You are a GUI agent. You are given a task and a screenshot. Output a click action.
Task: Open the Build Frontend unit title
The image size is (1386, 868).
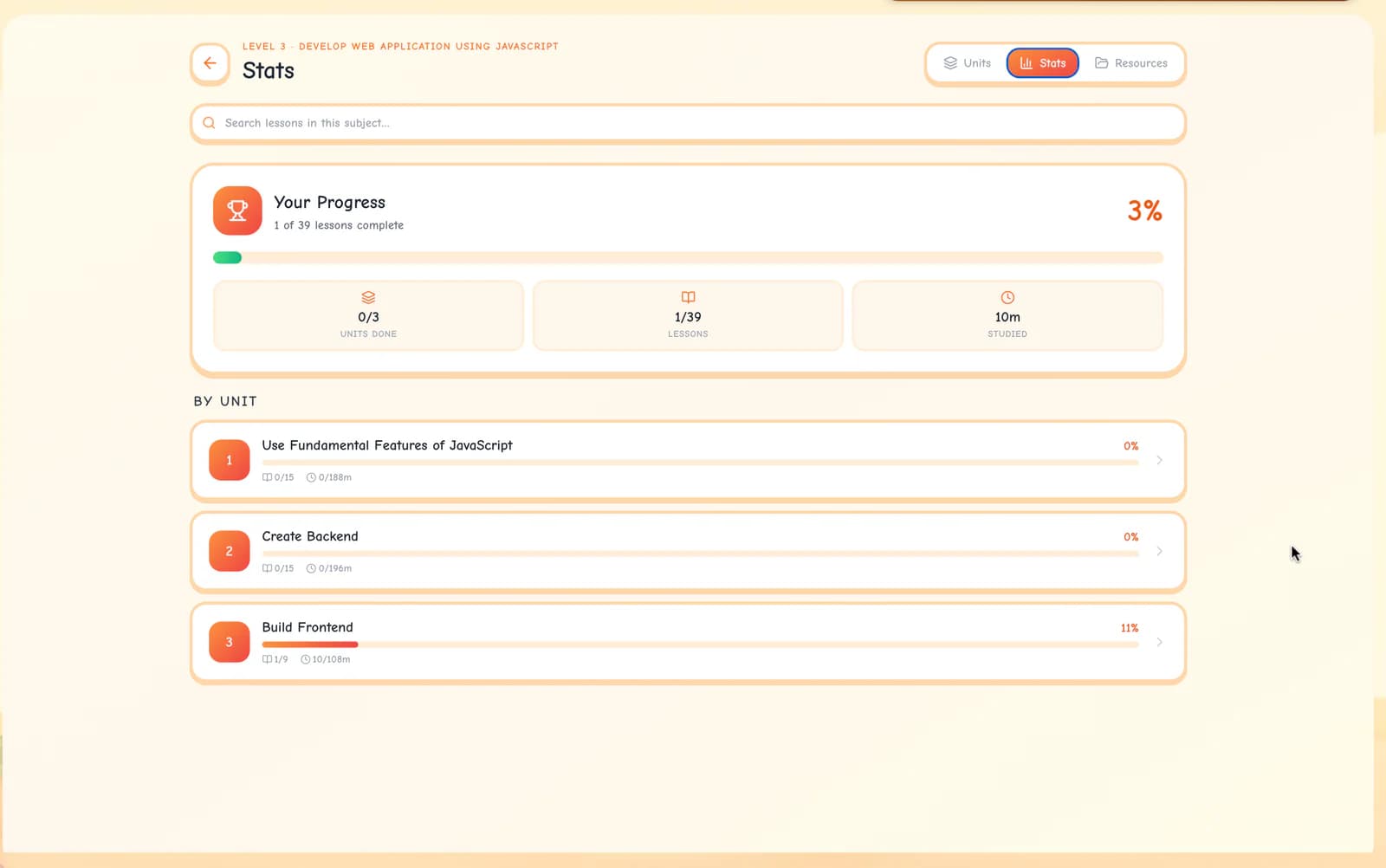coord(308,627)
